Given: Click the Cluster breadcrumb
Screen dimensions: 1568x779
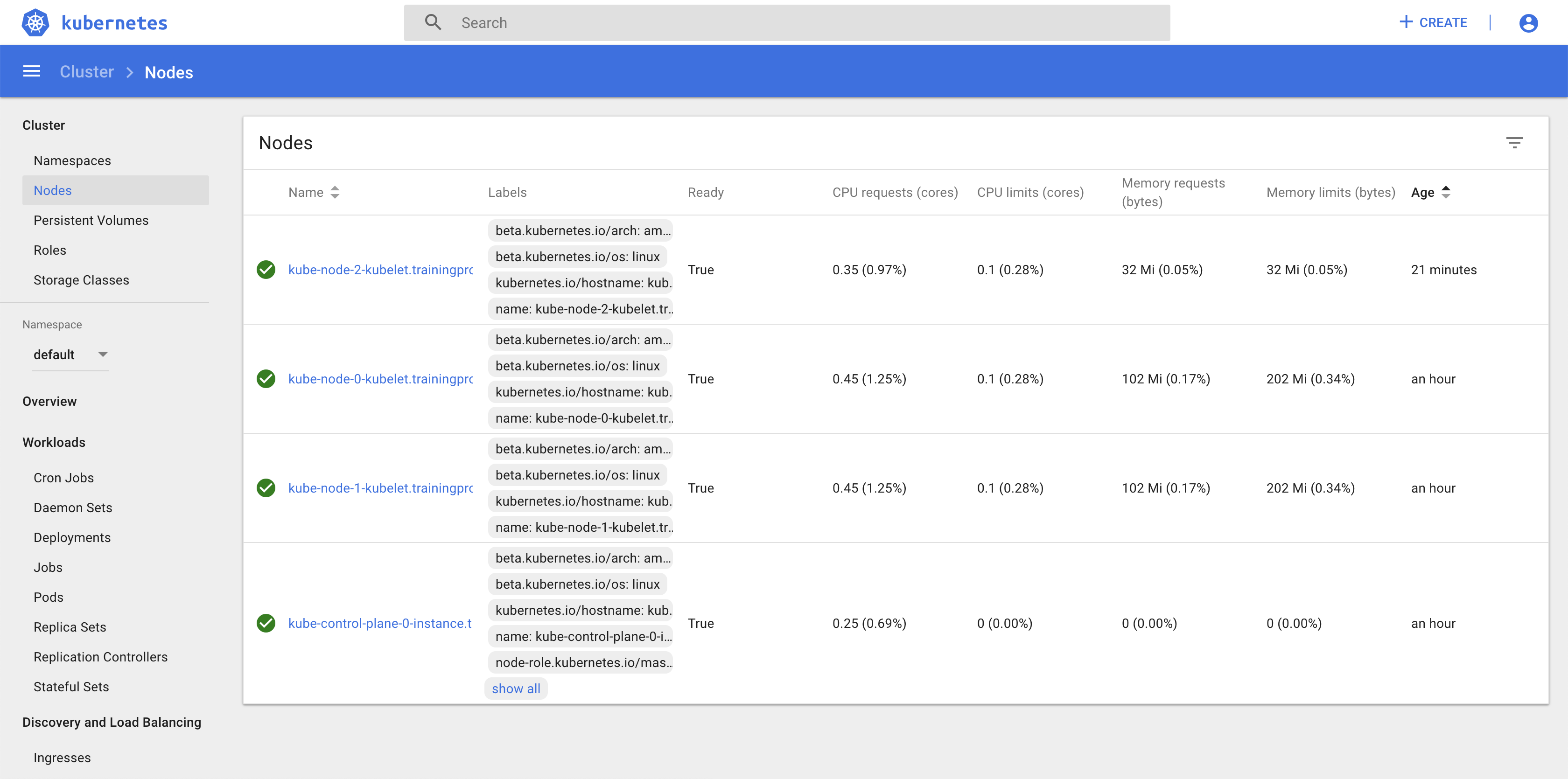Looking at the screenshot, I should [x=86, y=72].
